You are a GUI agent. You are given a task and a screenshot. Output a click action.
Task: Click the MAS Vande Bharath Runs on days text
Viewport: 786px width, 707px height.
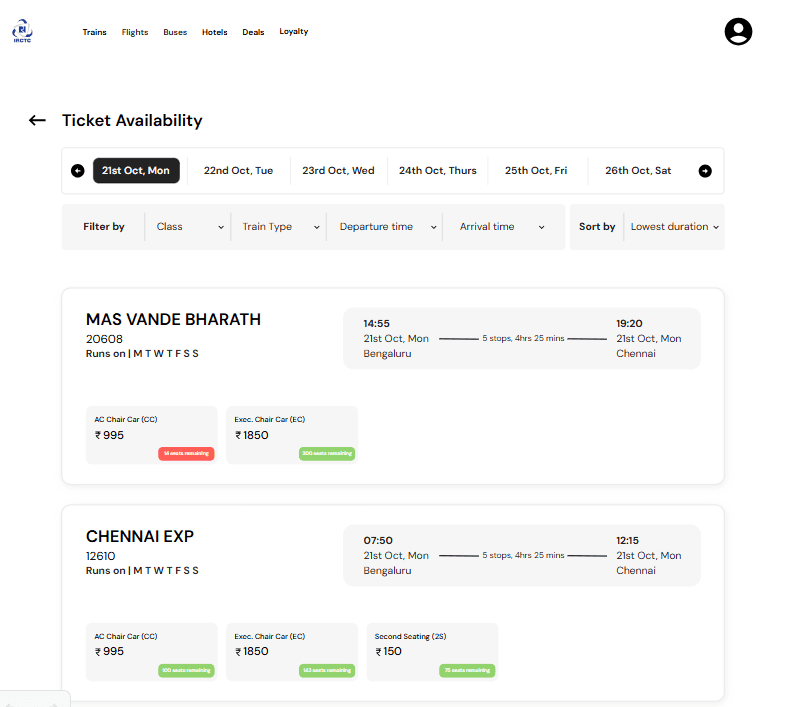pos(142,354)
